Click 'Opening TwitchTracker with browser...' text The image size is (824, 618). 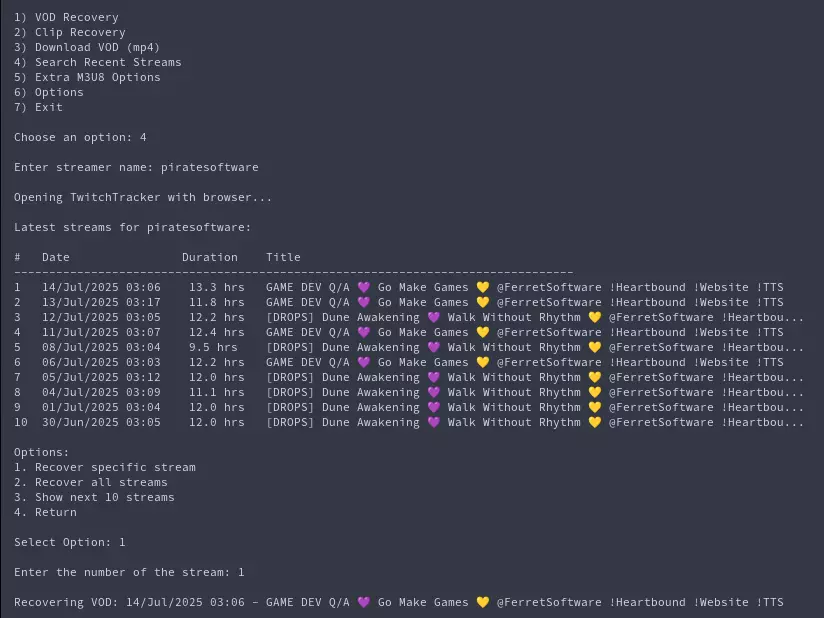pyautogui.click(x=143, y=198)
